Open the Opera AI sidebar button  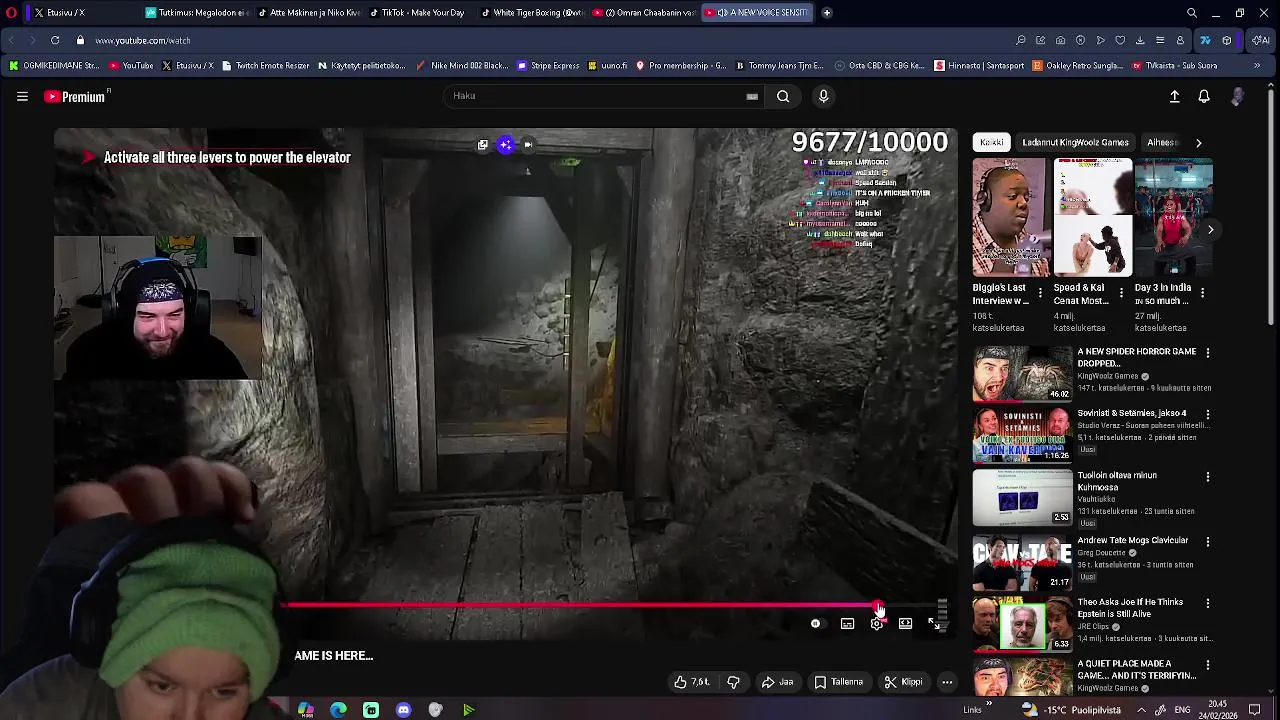click(1260, 41)
